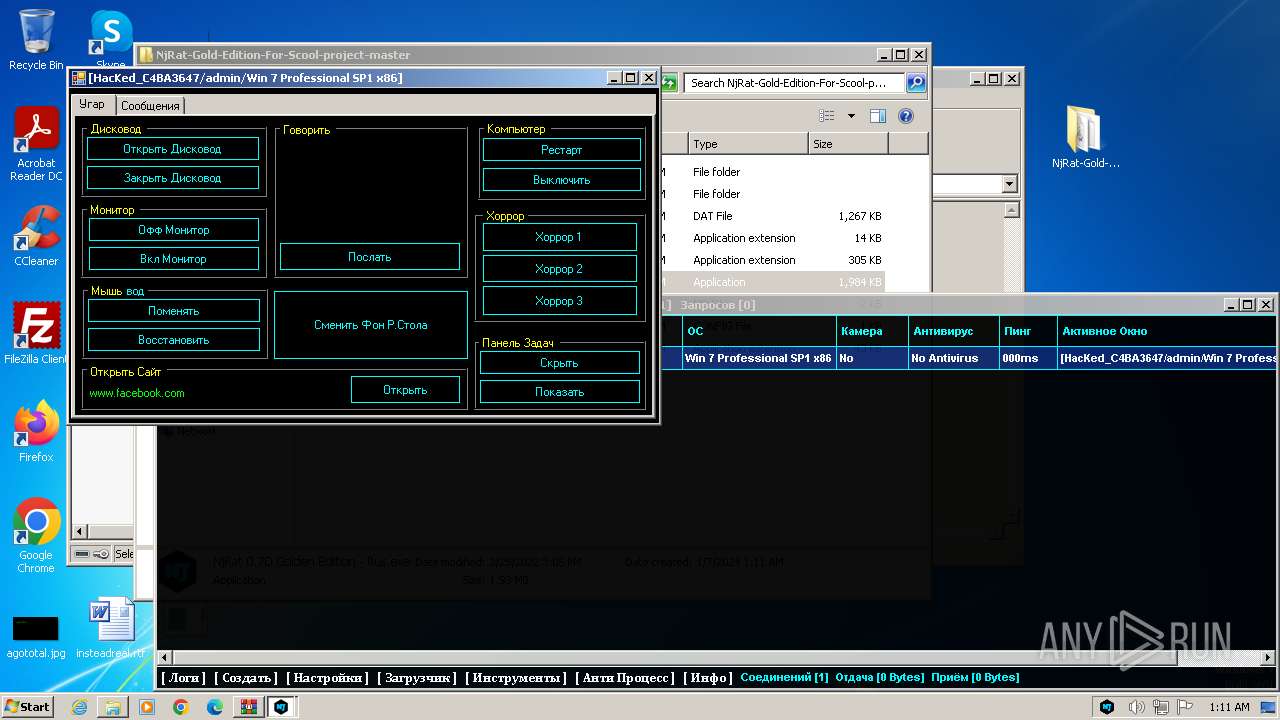Open the [Создать] menu

pyautogui.click(x=246, y=678)
